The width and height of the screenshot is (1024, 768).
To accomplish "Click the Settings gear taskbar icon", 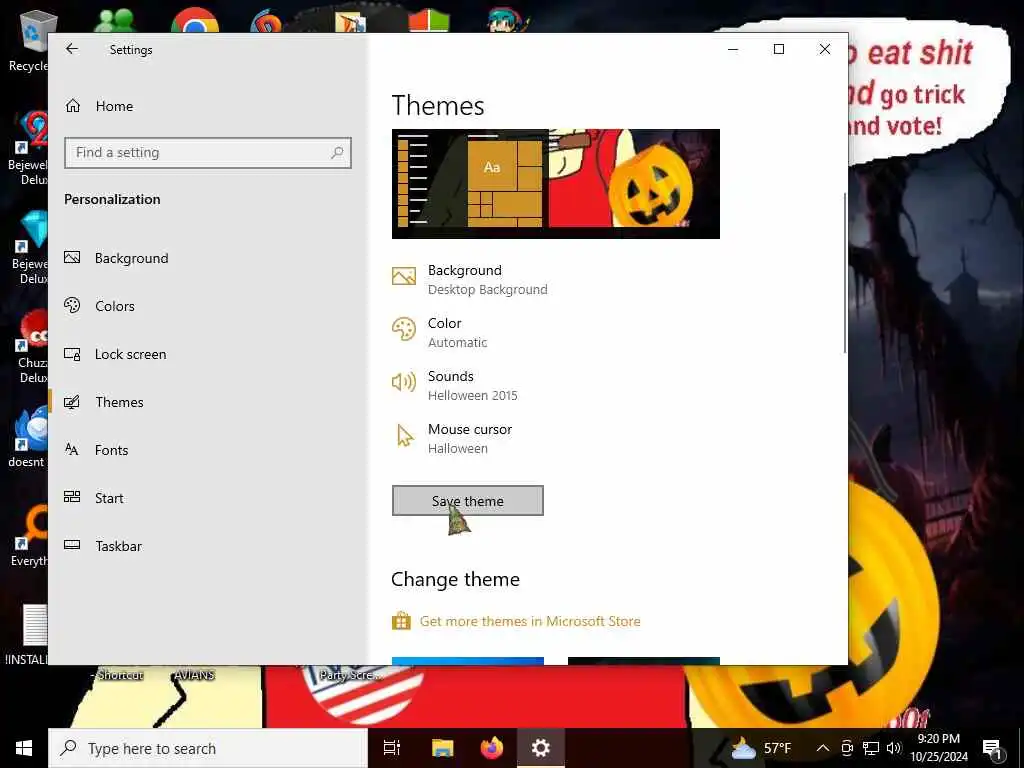I will [541, 748].
